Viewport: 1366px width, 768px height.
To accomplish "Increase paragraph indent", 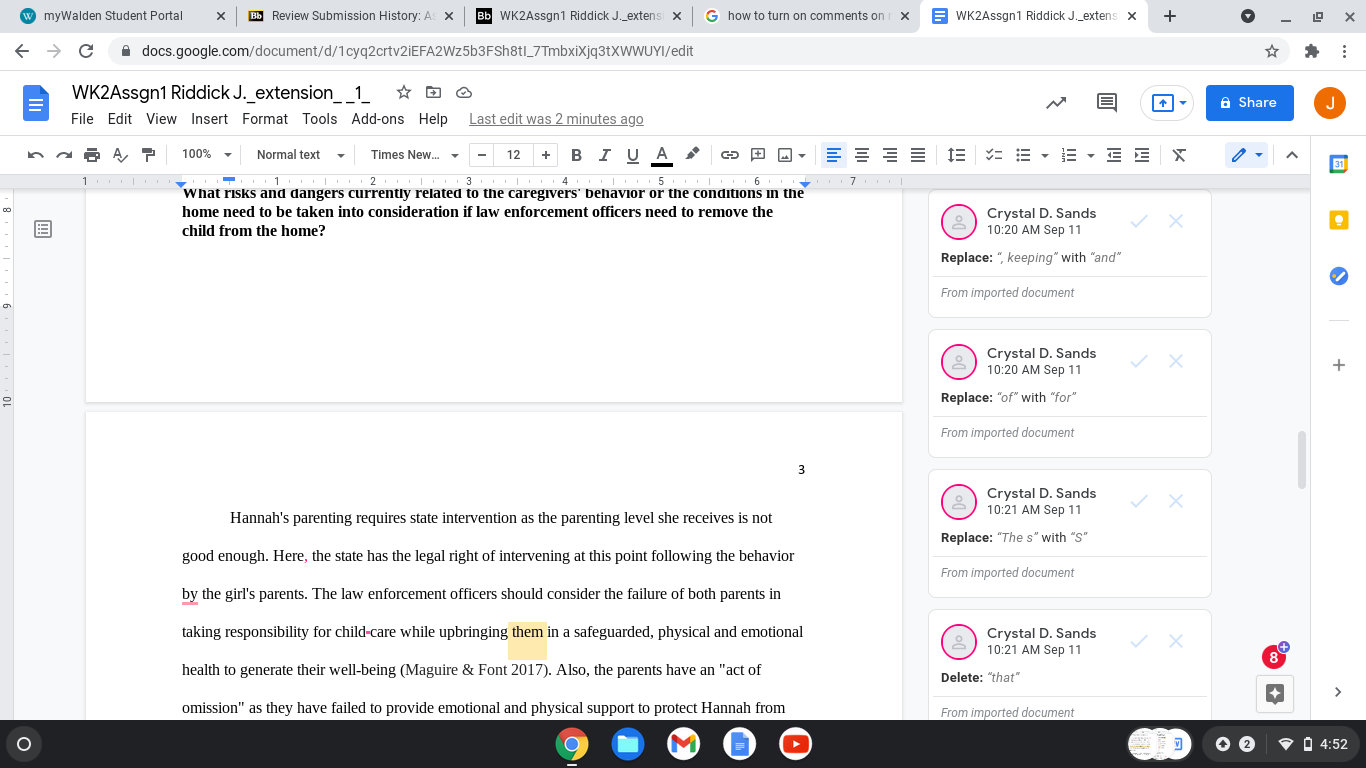I will [x=1141, y=155].
